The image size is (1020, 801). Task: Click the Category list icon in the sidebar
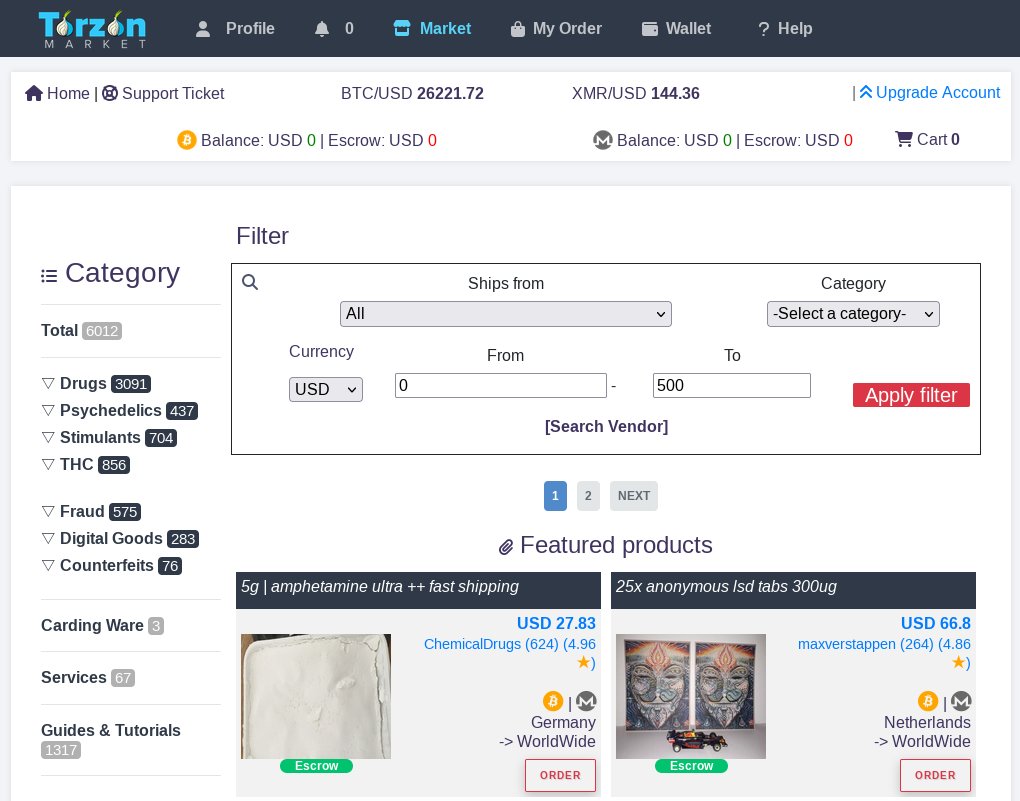[49, 275]
